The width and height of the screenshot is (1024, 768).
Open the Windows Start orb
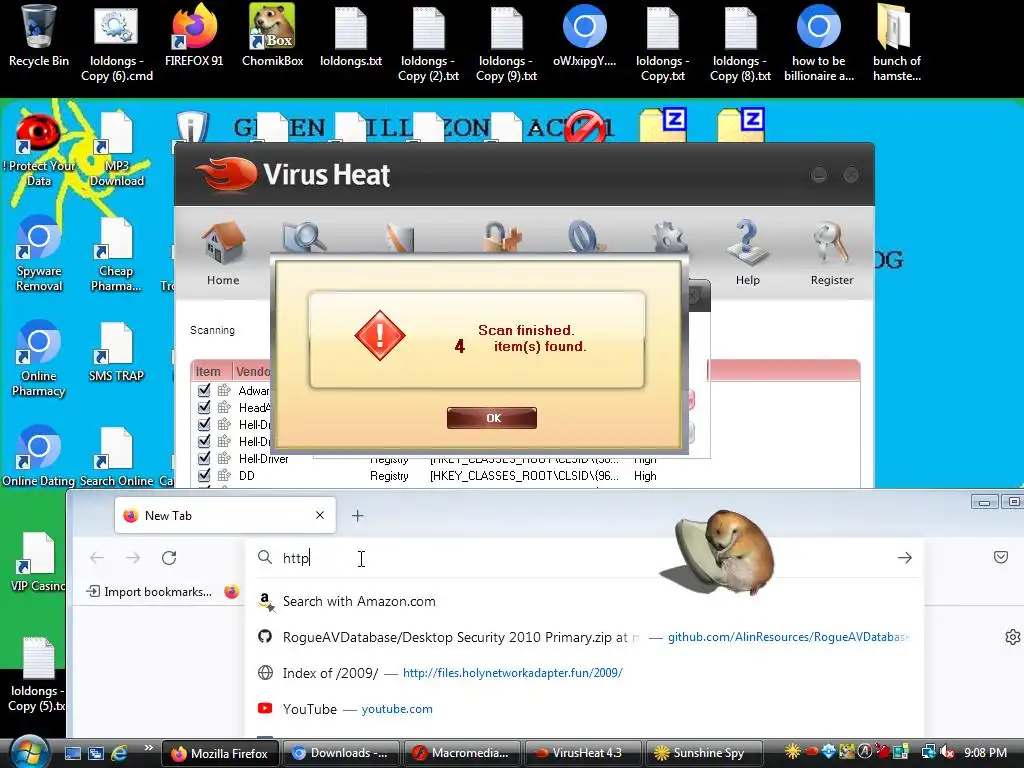pyautogui.click(x=29, y=752)
